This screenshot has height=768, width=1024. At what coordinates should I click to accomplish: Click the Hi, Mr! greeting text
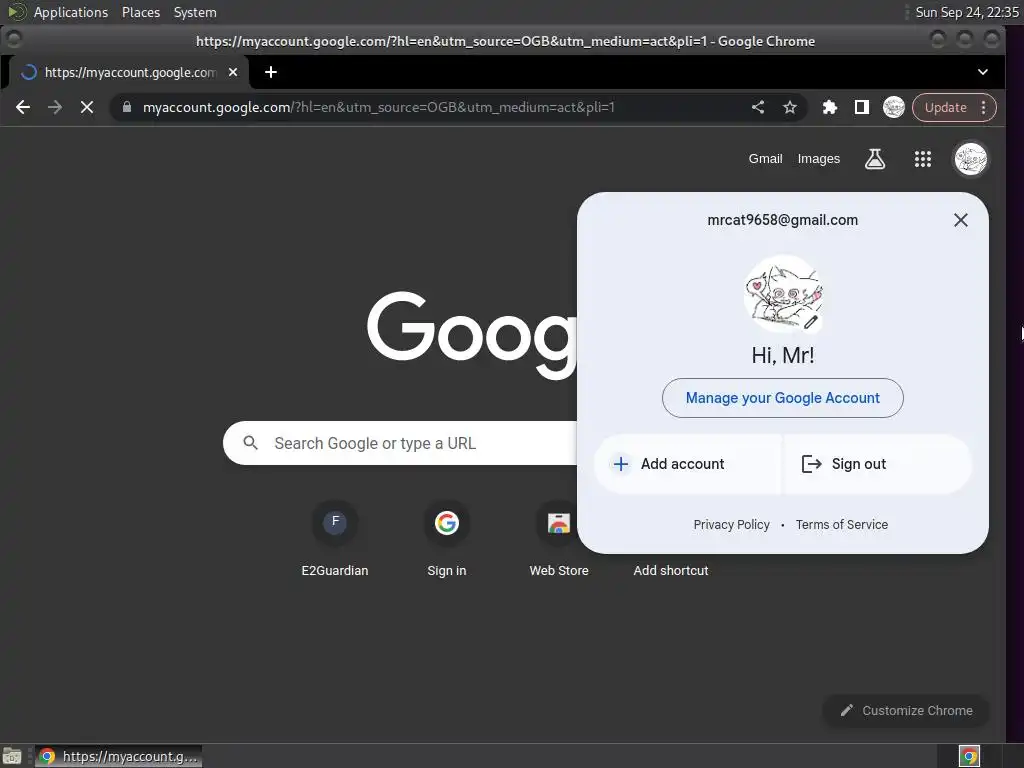click(782, 355)
